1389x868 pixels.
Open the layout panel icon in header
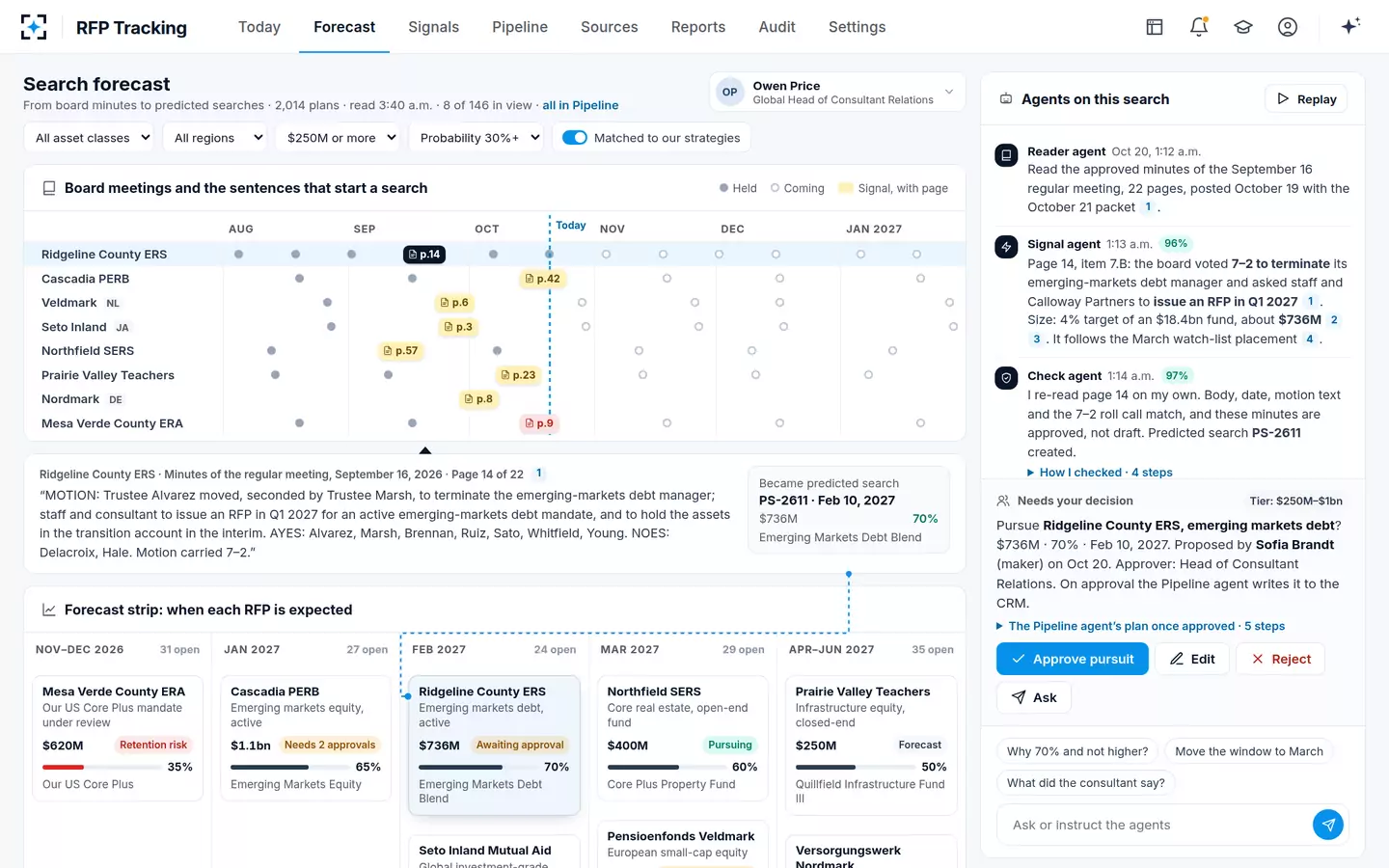pos(1155,27)
